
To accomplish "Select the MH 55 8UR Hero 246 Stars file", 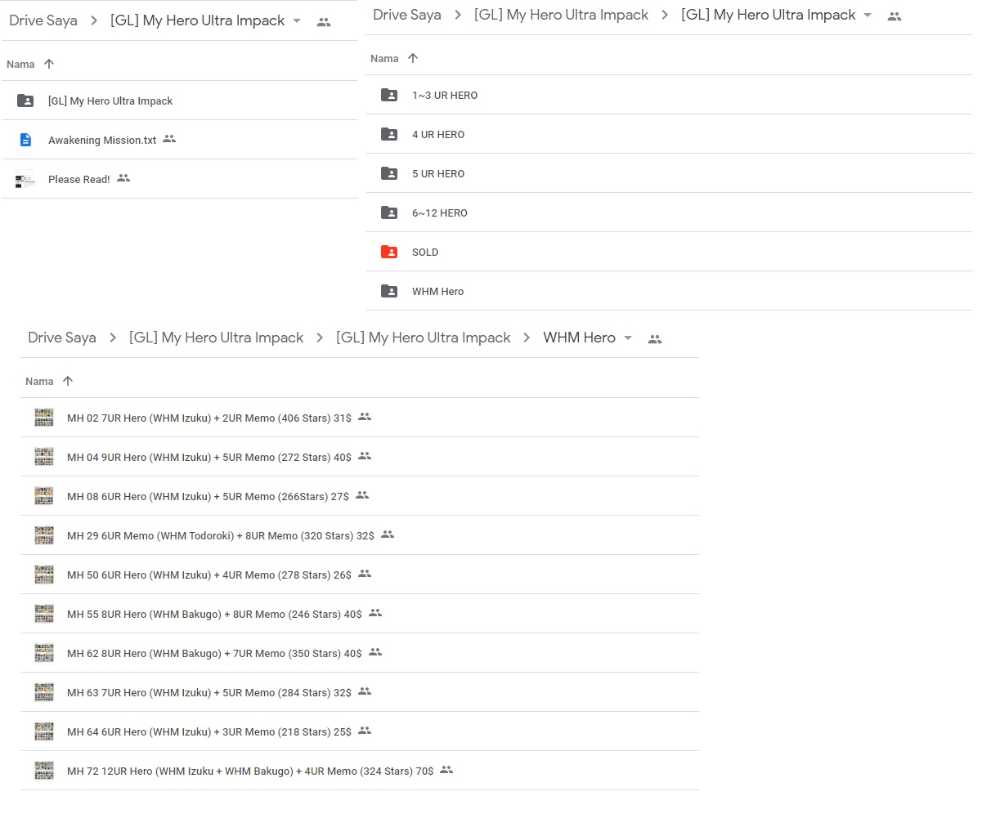I will (214, 614).
